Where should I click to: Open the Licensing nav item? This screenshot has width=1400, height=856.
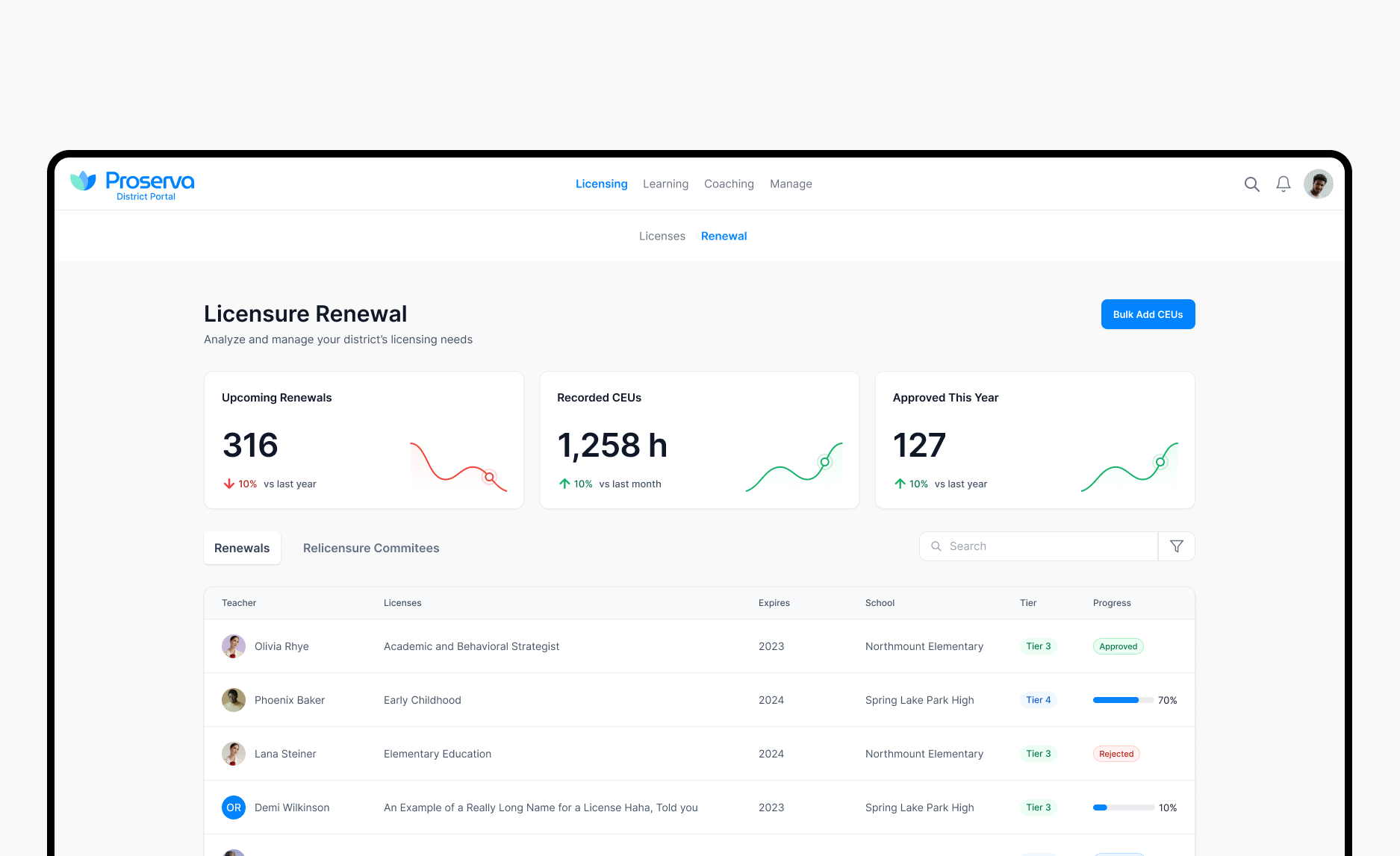click(x=602, y=184)
